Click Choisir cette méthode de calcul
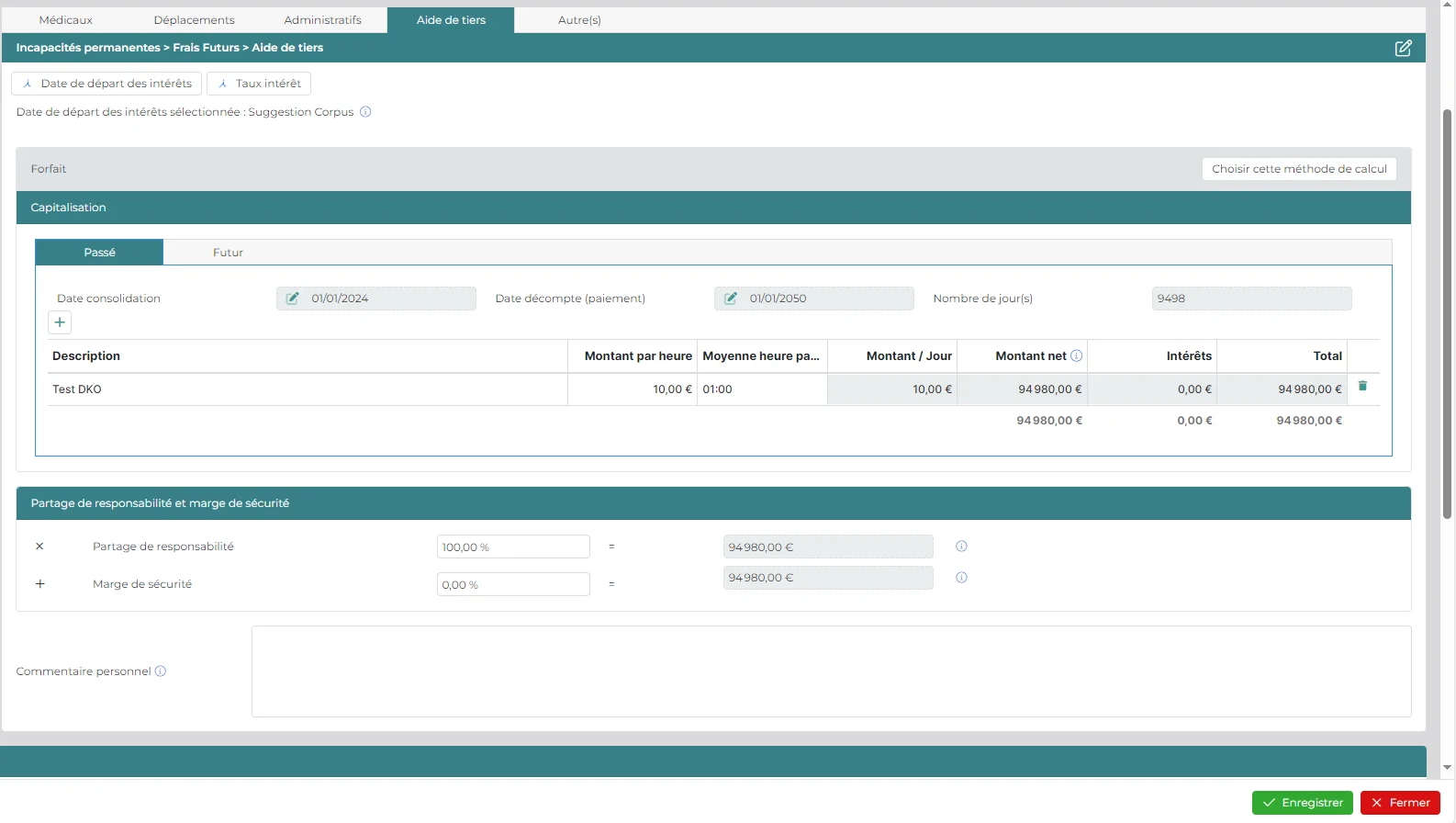The image size is (1456, 823). [1299, 169]
